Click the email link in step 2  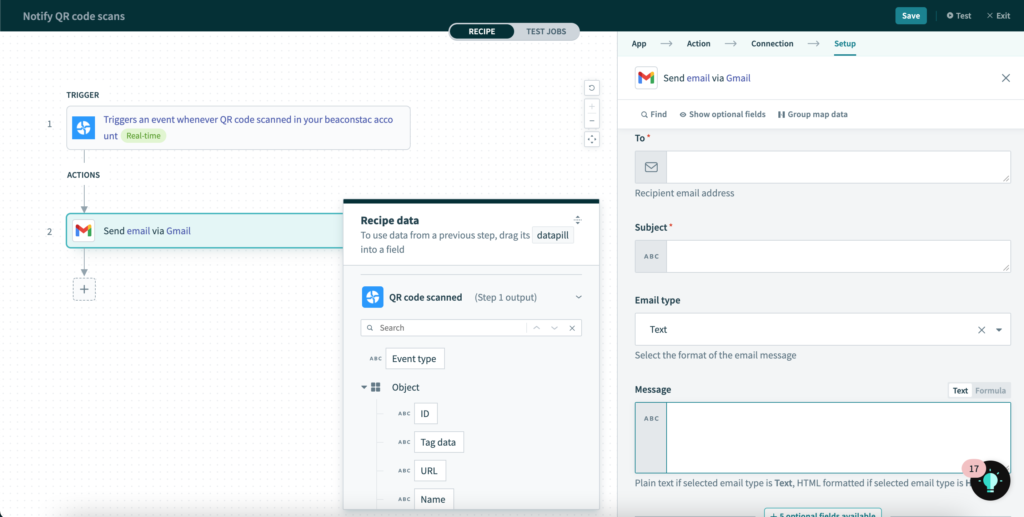pos(138,230)
